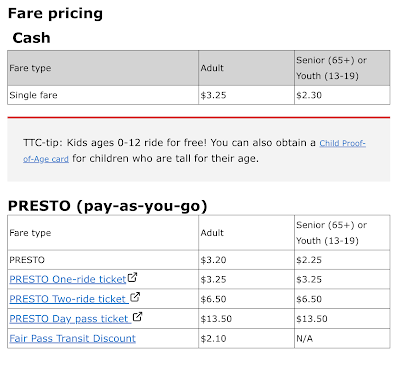Click external link icon beside Day pass ticket
The width and height of the screenshot is (408, 369).
click(x=137, y=316)
